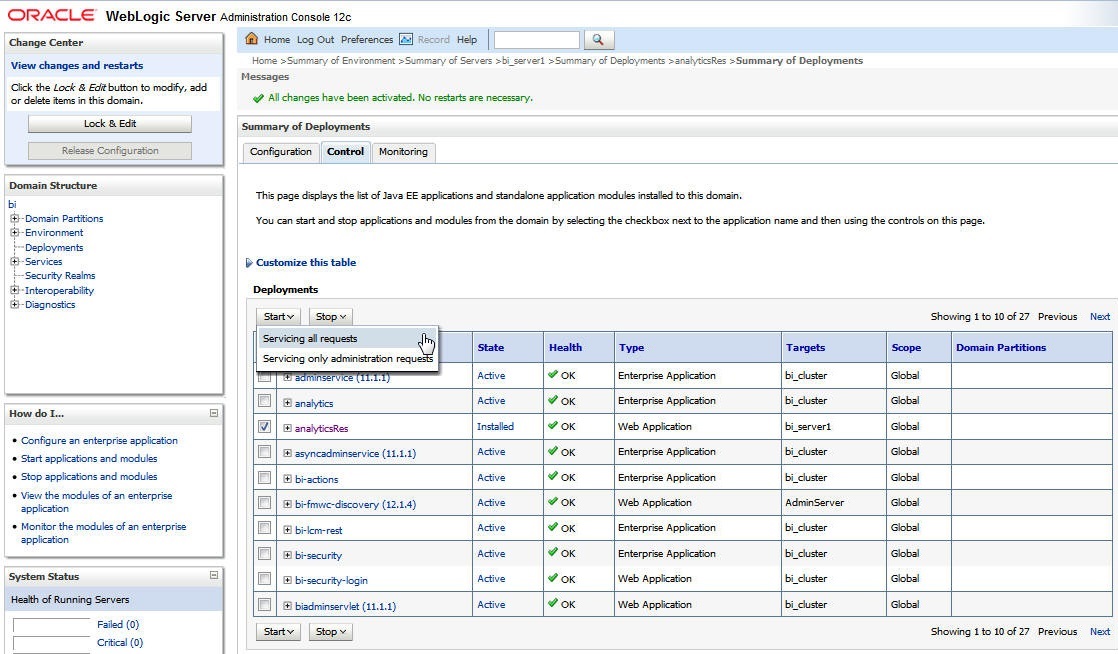
Task: Collapse the How do I panel
Action: [214, 413]
